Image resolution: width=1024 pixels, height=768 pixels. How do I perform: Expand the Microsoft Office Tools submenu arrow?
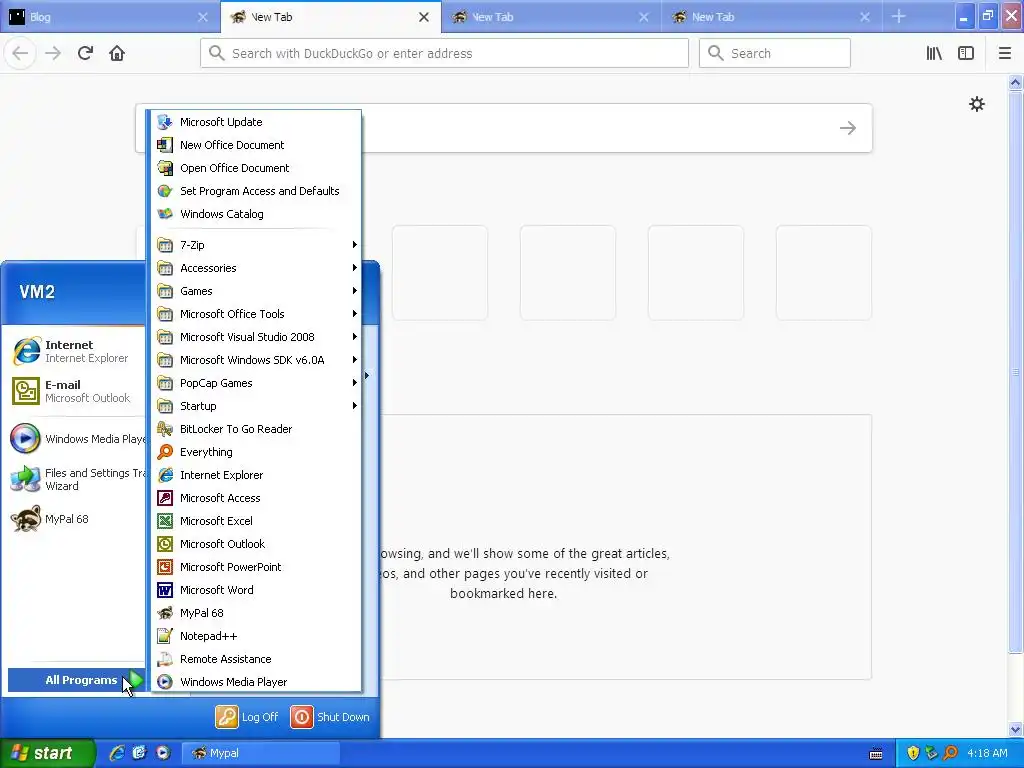(x=355, y=313)
